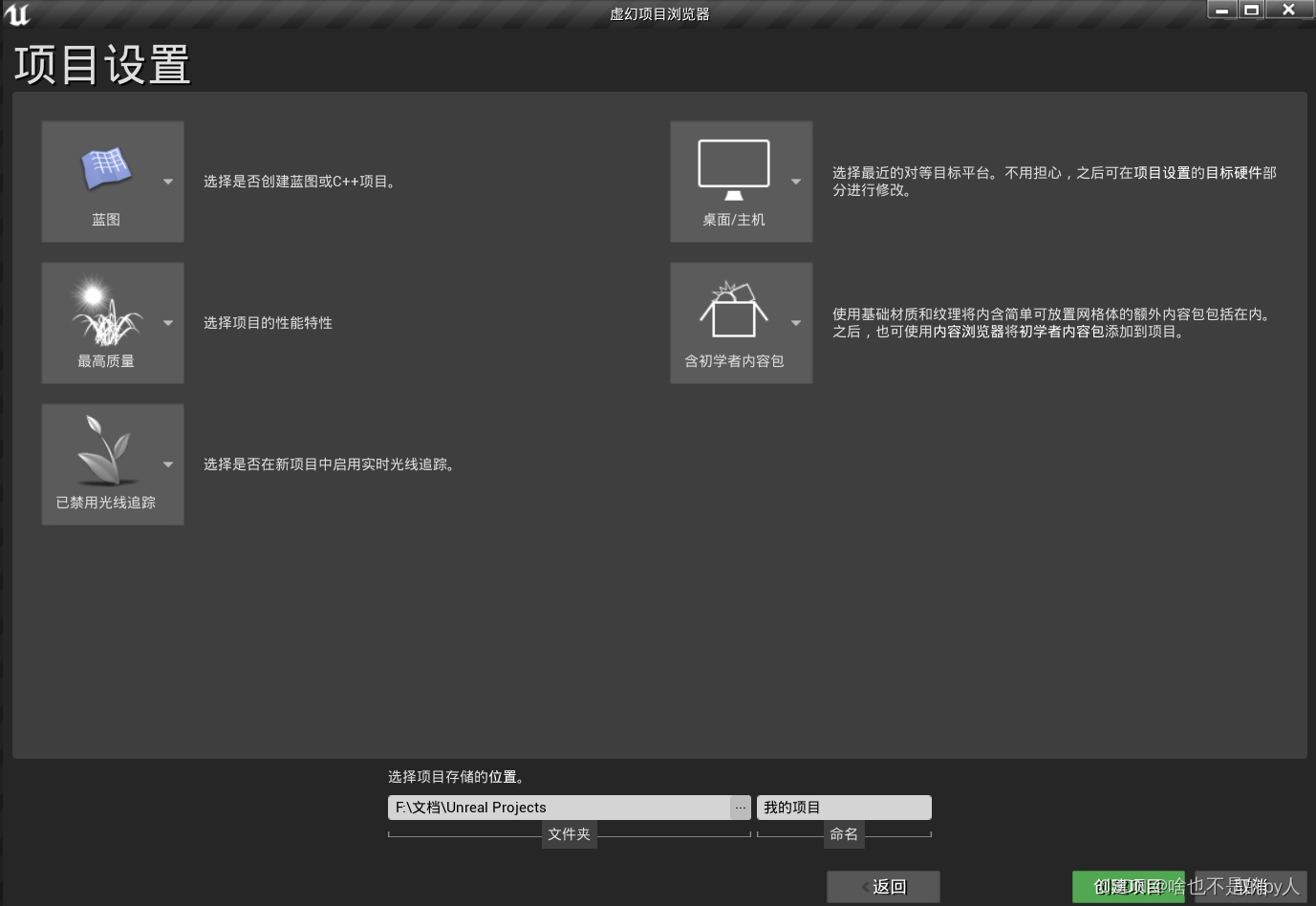This screenshot has width=1316, height=906.
Task: Open the 已禁用光线追踪 dropdown arrow
Action: [168, 464]
